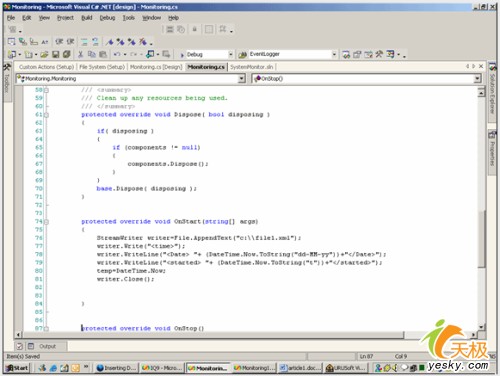Close the active document tab
This screenshot has width=500, height=376.
[x=481, y=66]
